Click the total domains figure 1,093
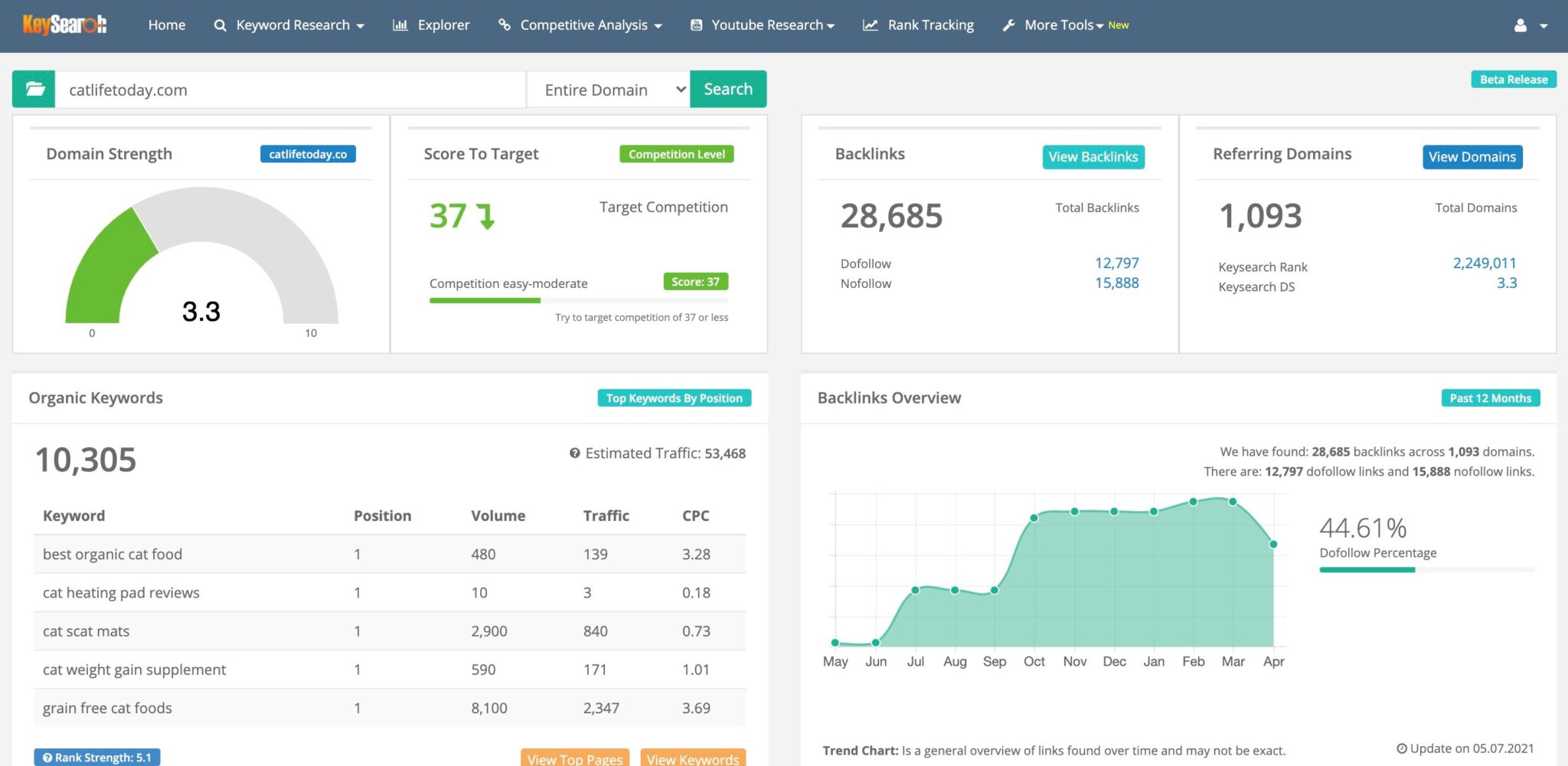Viewport: 1568px width, 766px height. [x=1260, y=216]
